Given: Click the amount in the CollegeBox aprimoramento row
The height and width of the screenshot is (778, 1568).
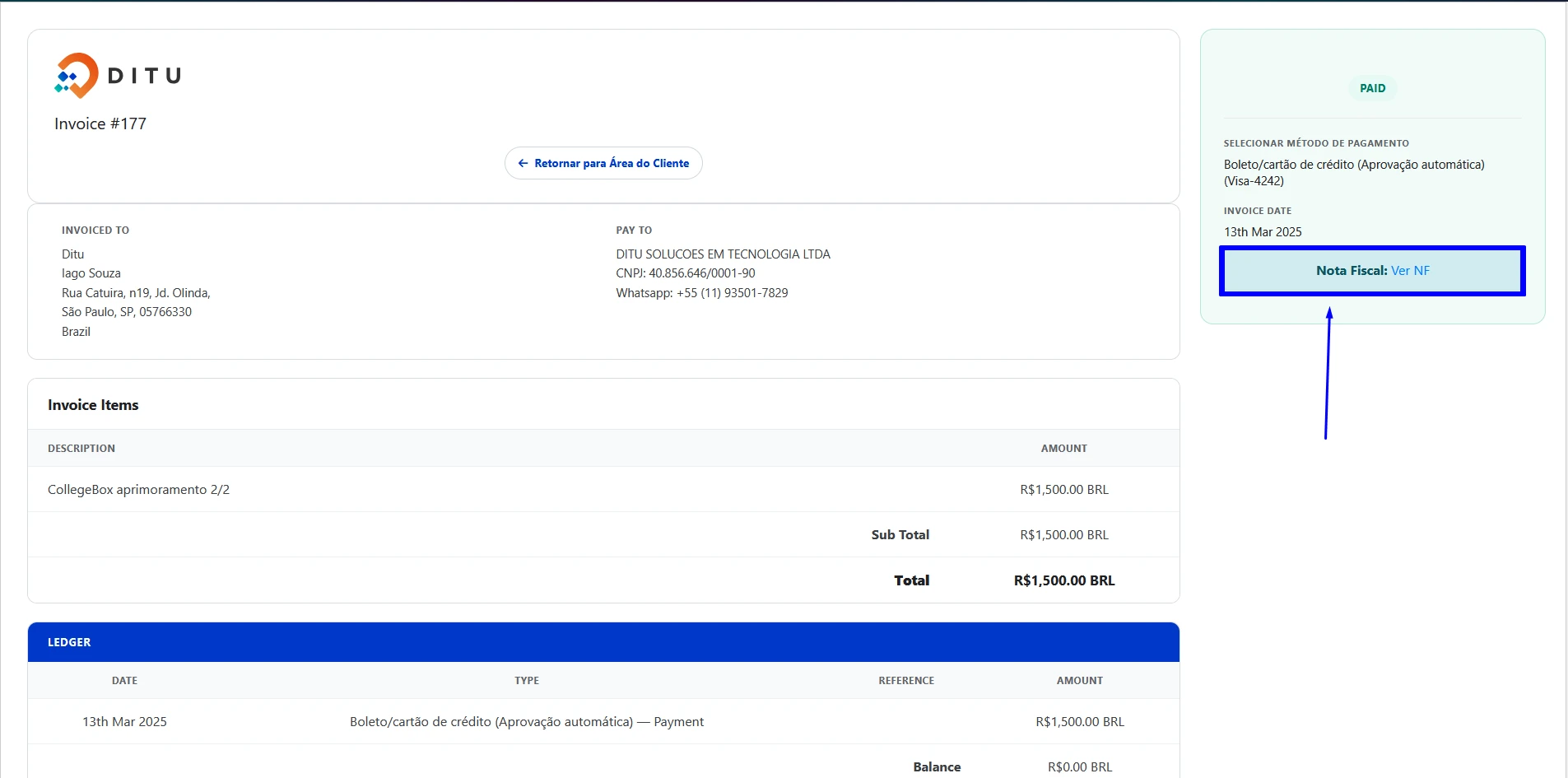Looking at the screenshot, I should tap(1064, 490).
